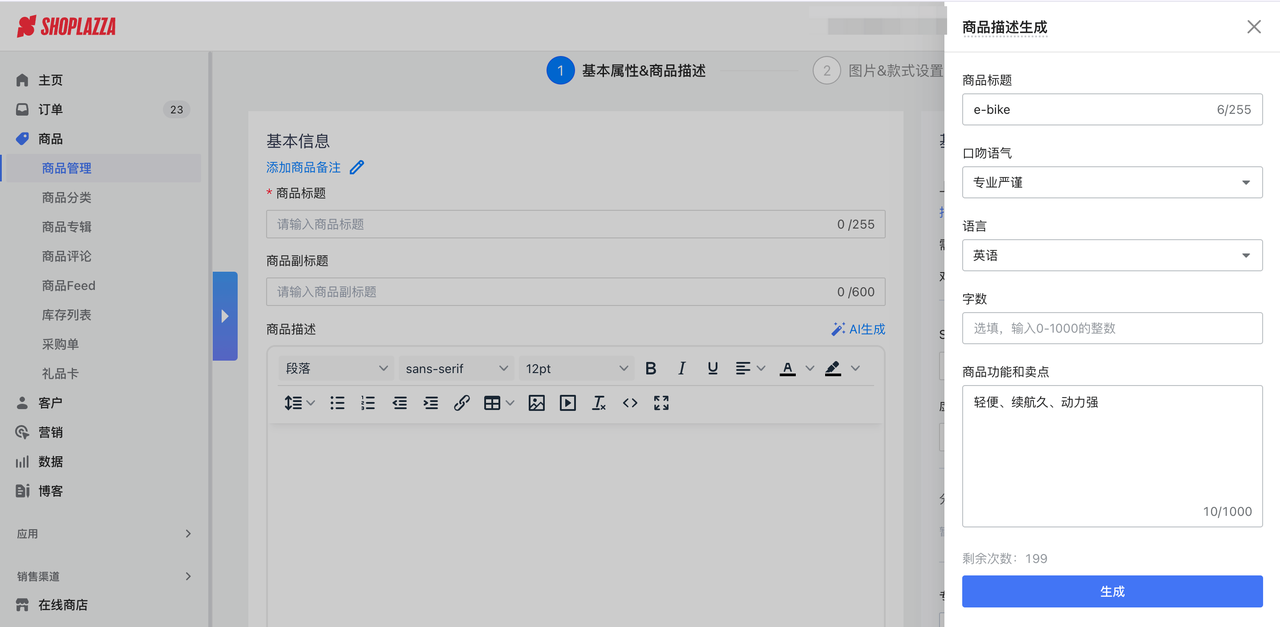Open AI生成 next to 商品描述
This screenshot has width=1280, height=627.
(857, 328)
